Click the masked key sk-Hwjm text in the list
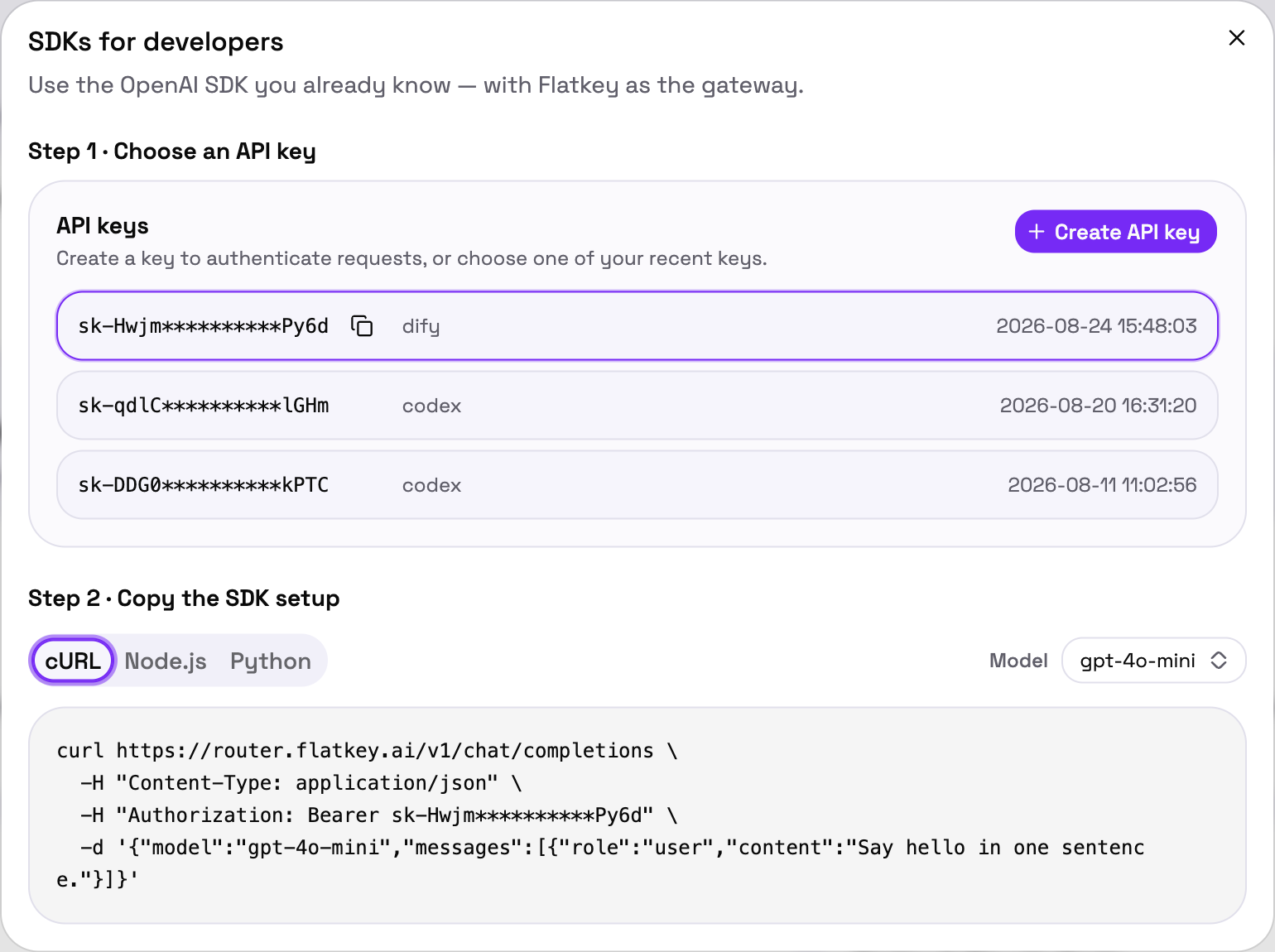 [x=204, y=326]
